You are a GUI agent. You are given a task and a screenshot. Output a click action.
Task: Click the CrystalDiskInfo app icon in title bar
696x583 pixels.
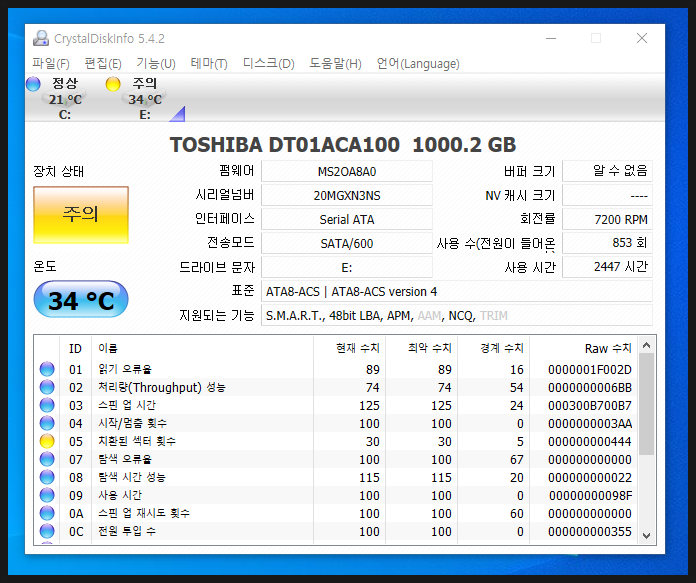click(41, 38)
